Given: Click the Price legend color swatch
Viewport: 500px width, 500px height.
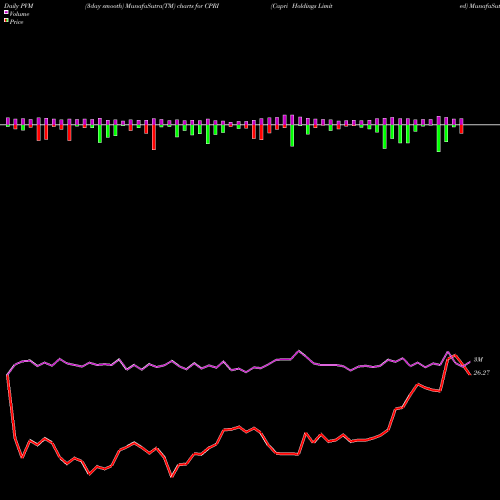Looking at the screenshot, I should coord(6,20).
